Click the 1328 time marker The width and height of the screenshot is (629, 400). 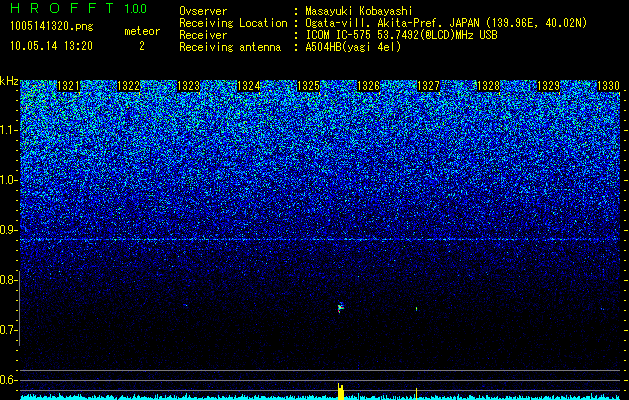(x=489, y=86)
